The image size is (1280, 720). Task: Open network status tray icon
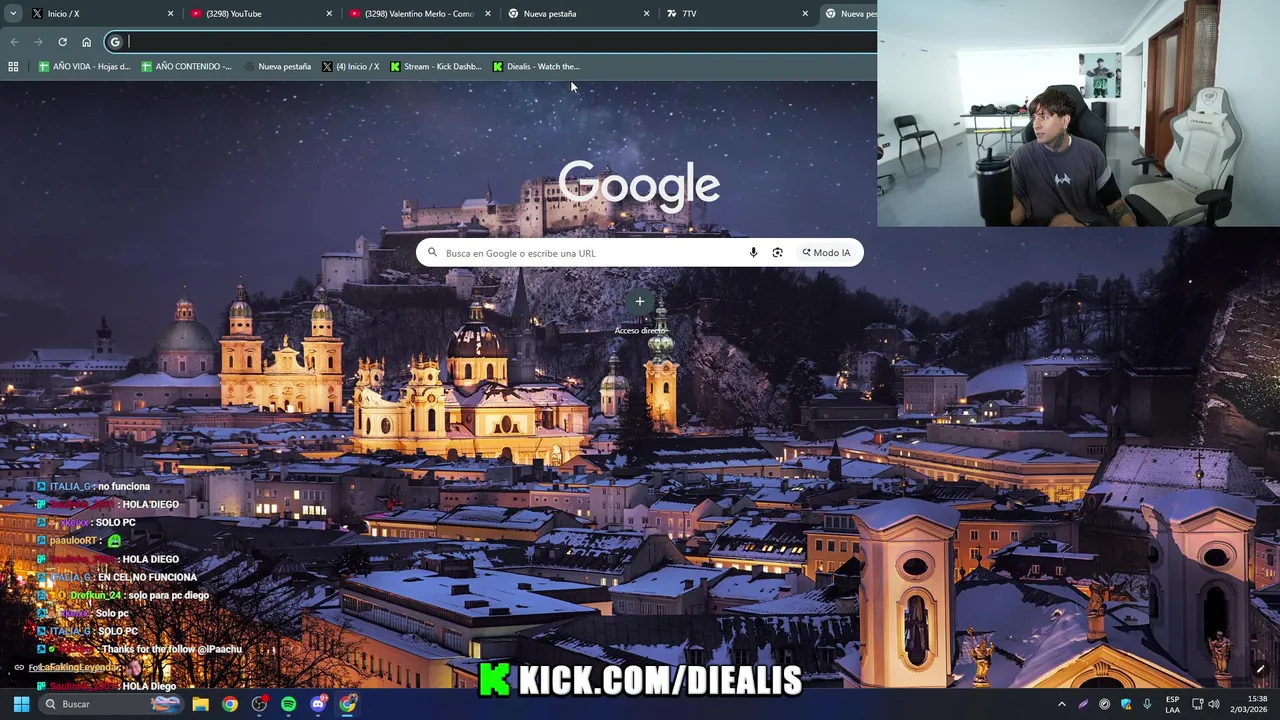[x=1196, y=704]
